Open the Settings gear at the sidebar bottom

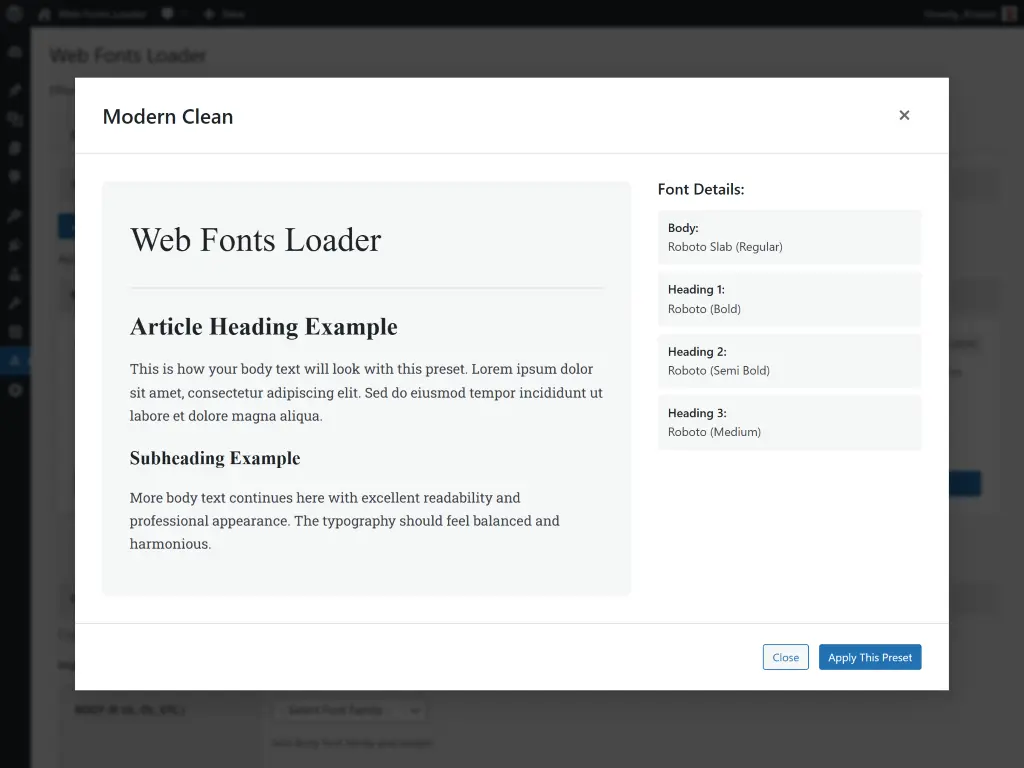coord(14,390)
